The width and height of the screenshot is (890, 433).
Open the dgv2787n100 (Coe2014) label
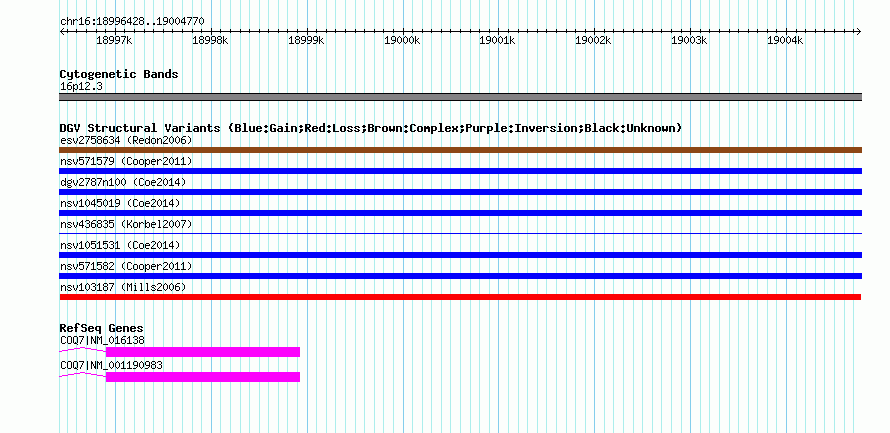point(123,182)
